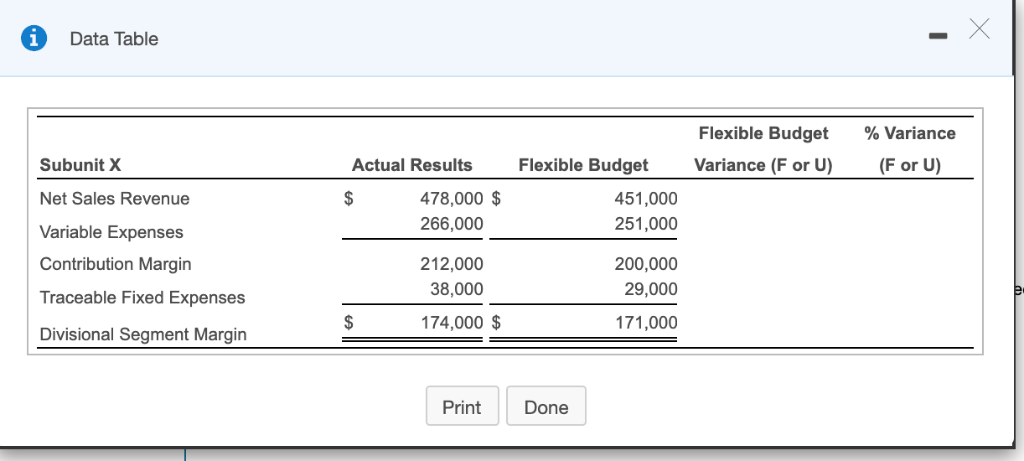This screenshot has width=1024, height=461.
Task: Click the 451,000 flexible budget value
Action: [x=646, y=199]
